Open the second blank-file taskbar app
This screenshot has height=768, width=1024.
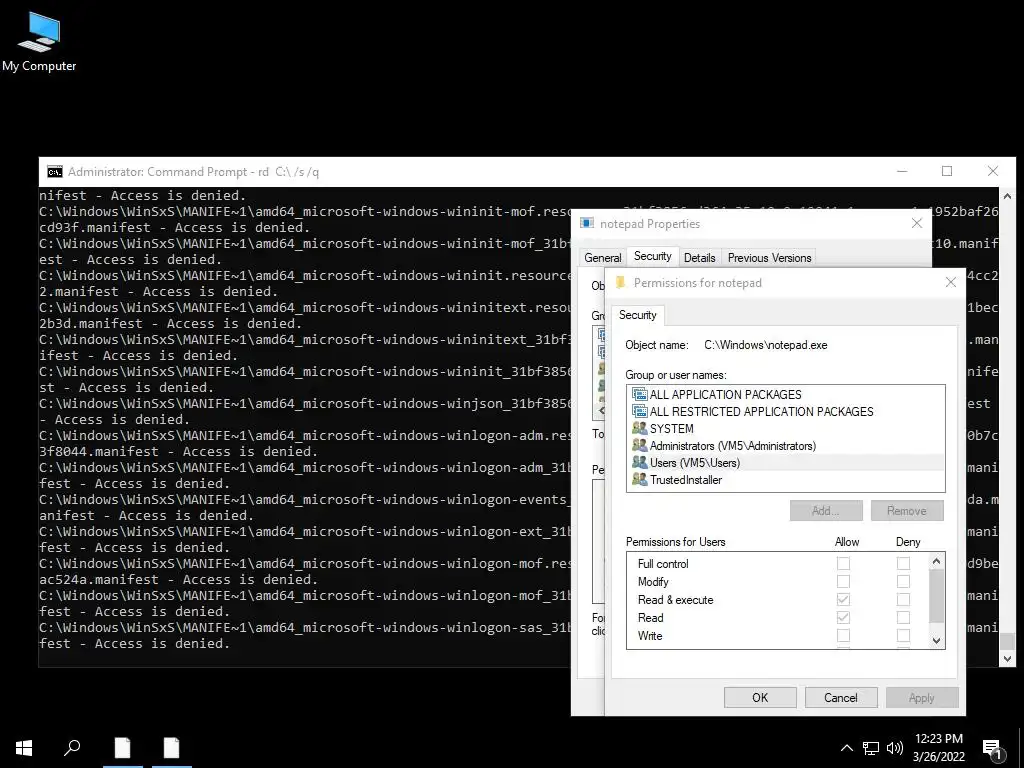172,748
